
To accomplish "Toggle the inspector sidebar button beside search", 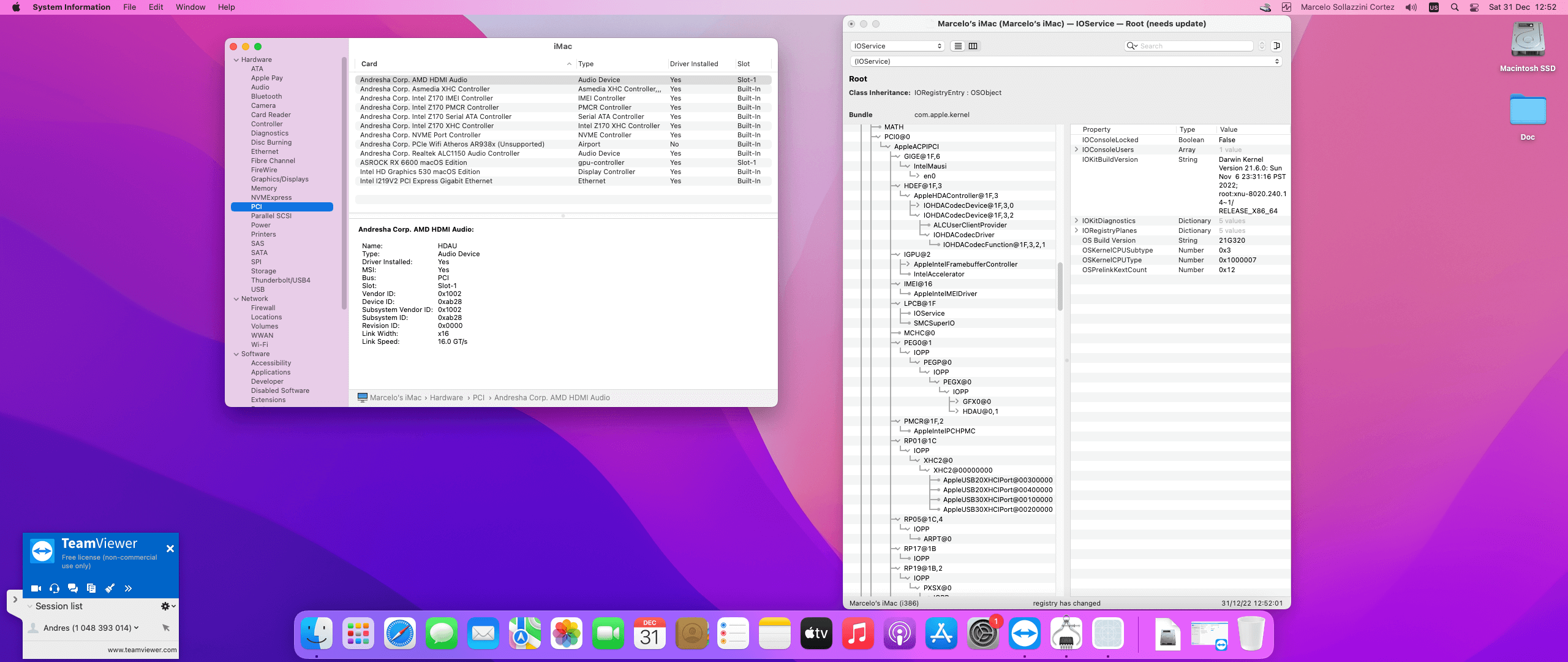I will coord(1277,46).
